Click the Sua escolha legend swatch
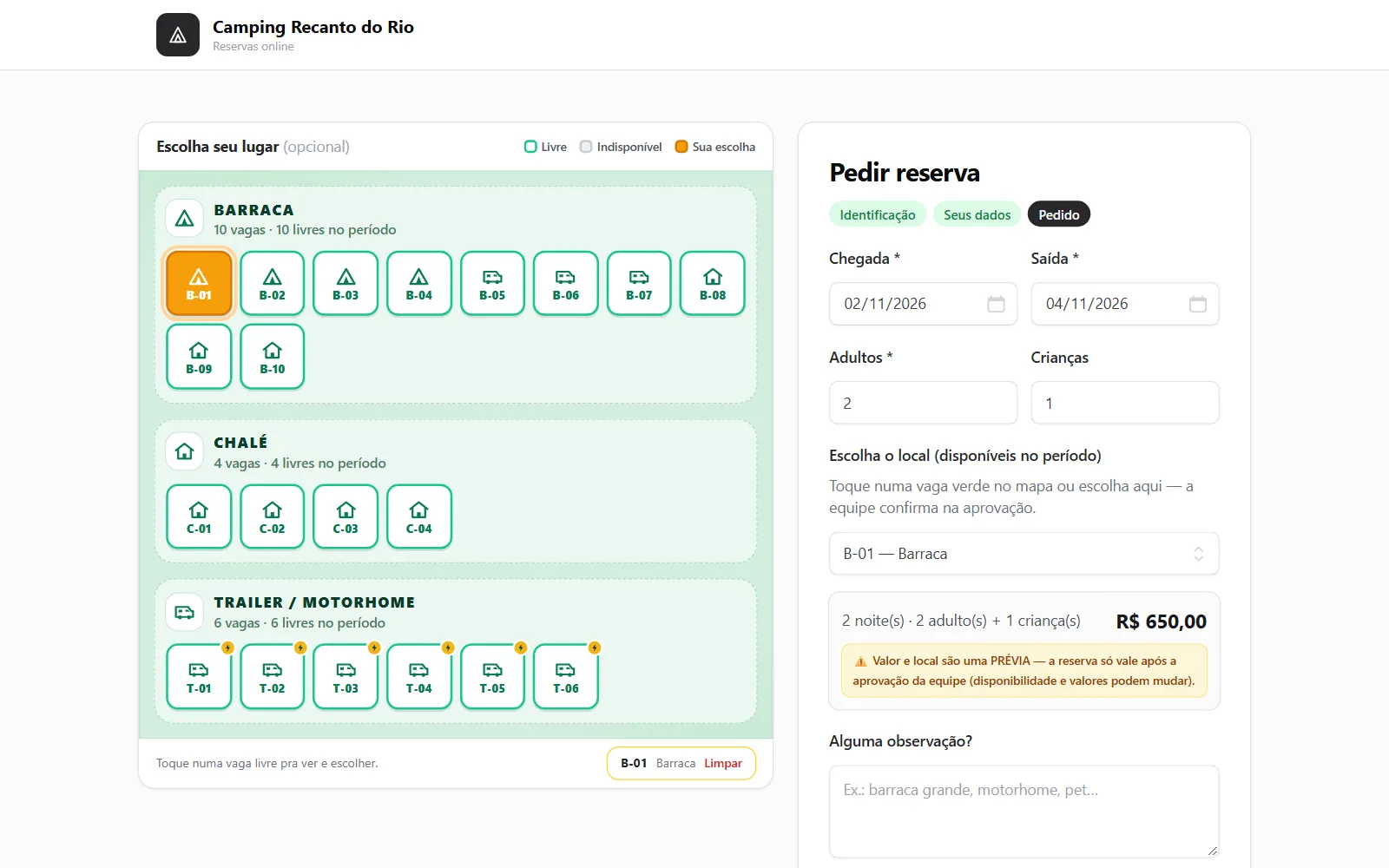The height and width of the screenshot is (868, 1389). [x=681, y=147]
